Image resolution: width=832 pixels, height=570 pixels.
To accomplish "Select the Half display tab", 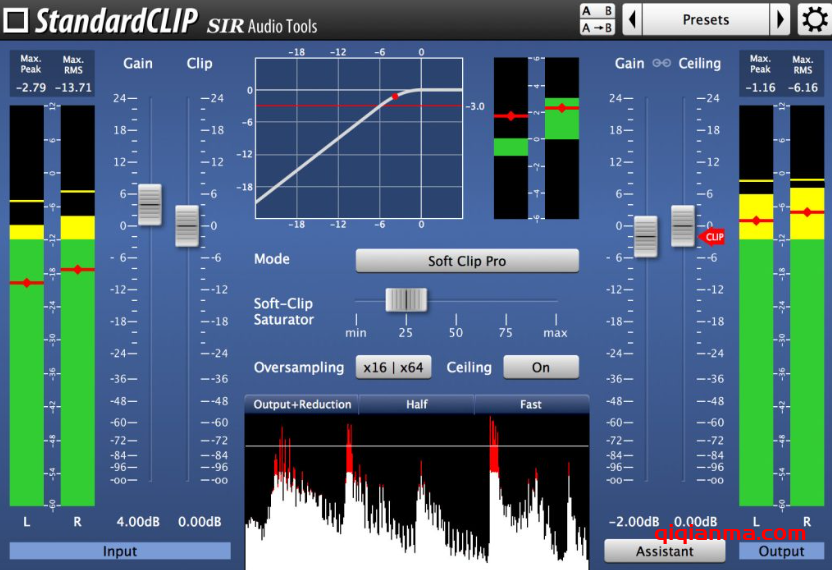I will [417, 404].
